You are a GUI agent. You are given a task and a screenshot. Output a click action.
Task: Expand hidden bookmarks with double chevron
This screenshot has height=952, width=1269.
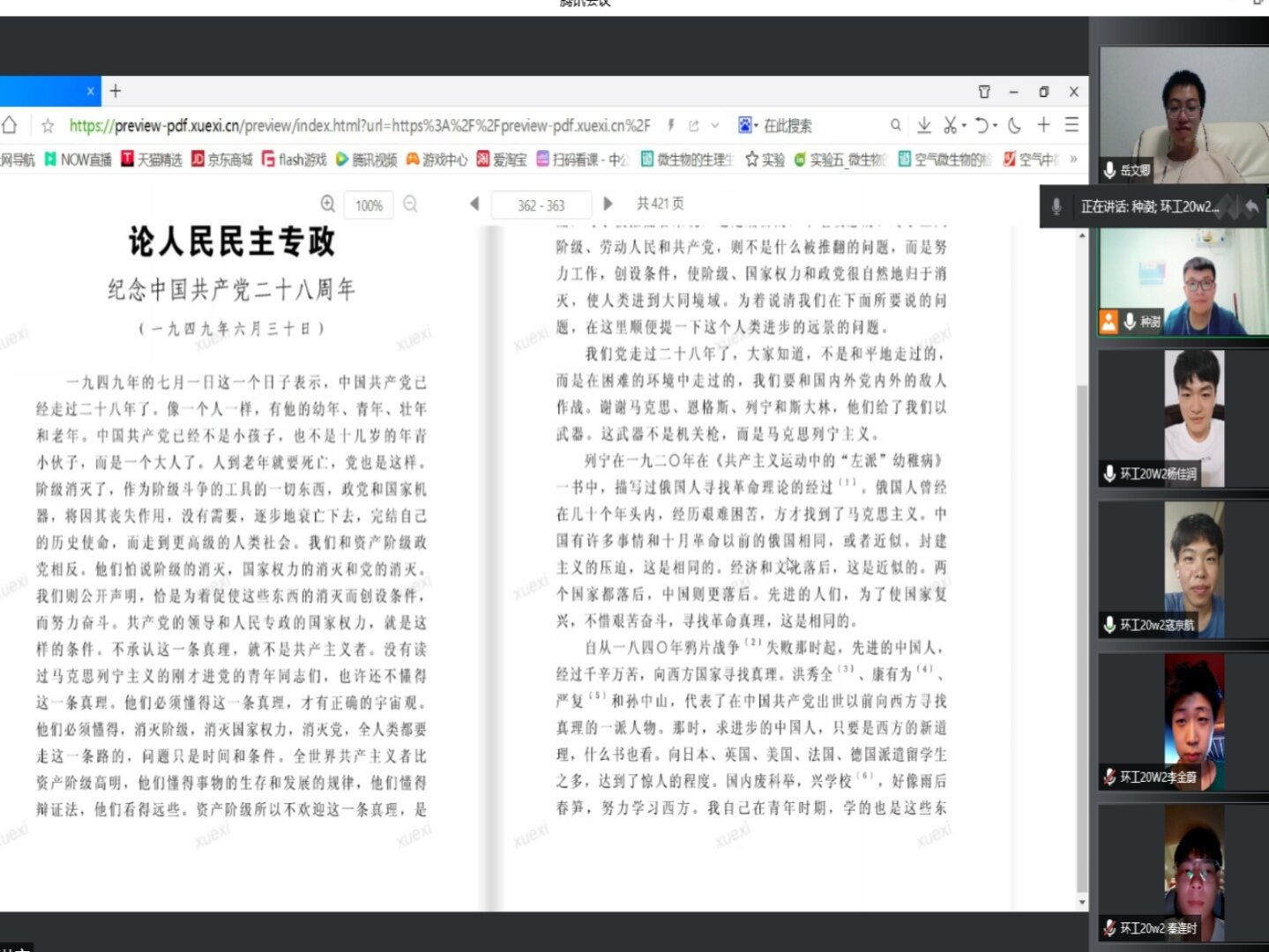tap(1073, 160)
